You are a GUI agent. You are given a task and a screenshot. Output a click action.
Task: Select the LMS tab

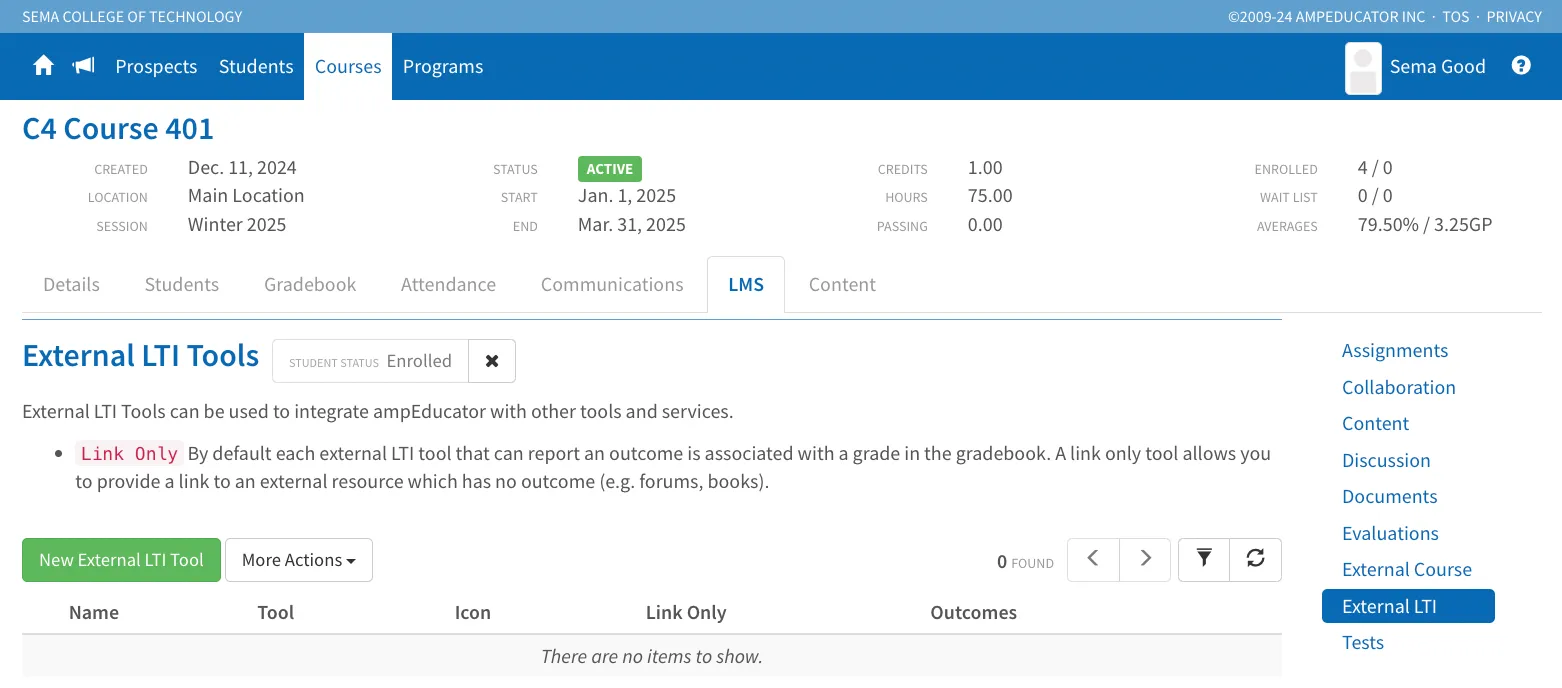click(x=746, y=284)
